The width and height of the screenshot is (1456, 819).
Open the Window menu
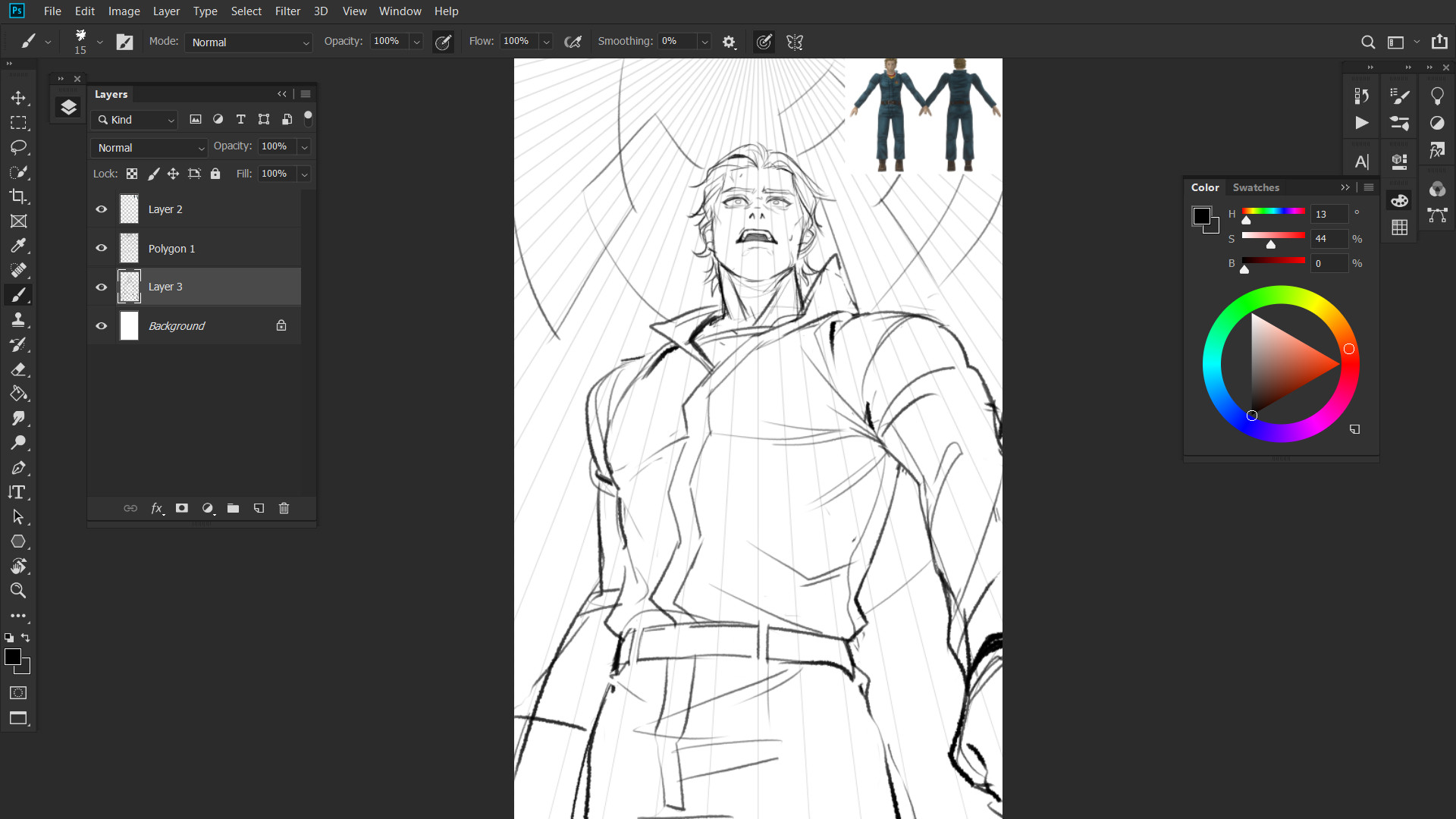pyautogui.click(x=400, y=11)
